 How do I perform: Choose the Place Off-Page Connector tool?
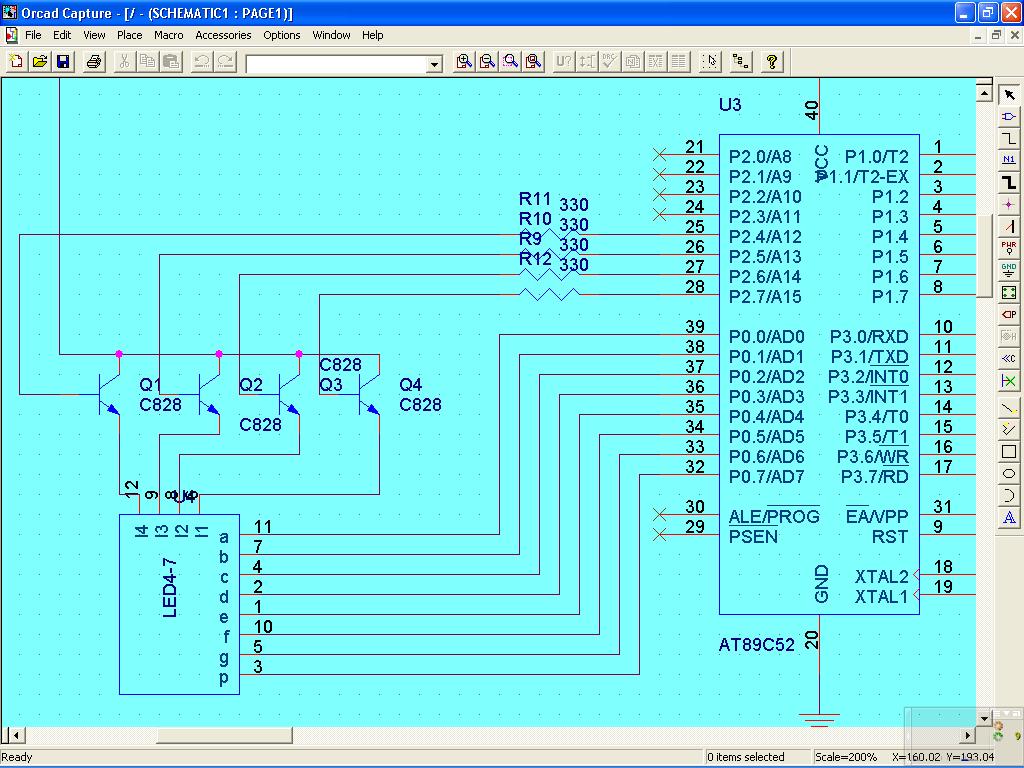tap(1009, 358)
